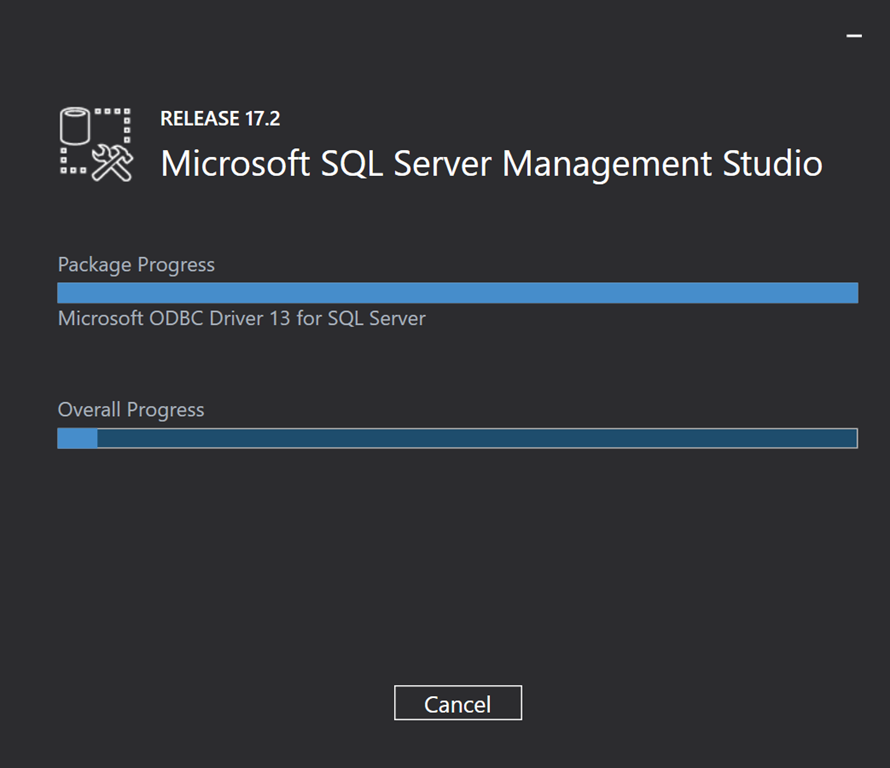Image resolution: width=890 pixels, height=768 pixels.
Task: Click the Microsoft SQL Server Management Studio title
Action: [491, 164]
